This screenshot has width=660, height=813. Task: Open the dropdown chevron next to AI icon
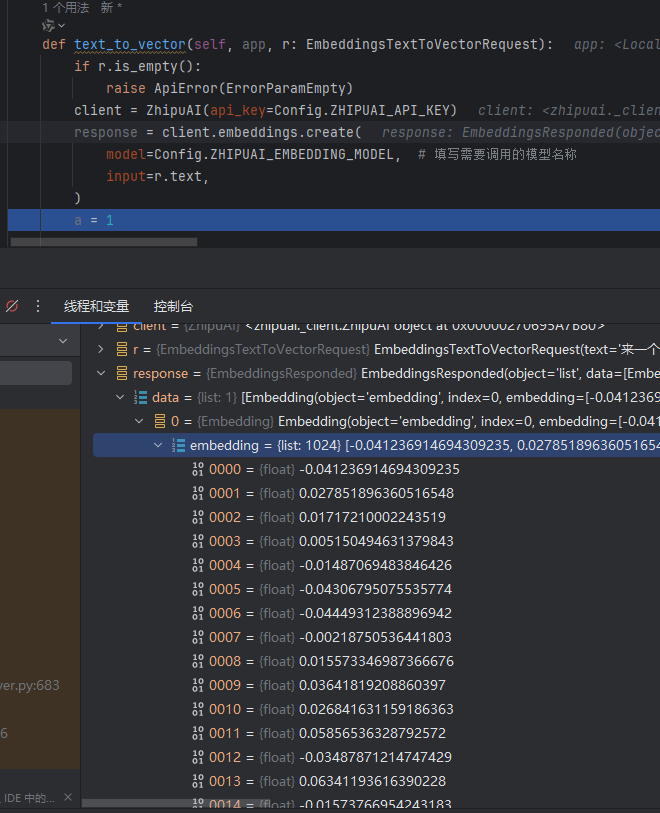coord(62,25)
